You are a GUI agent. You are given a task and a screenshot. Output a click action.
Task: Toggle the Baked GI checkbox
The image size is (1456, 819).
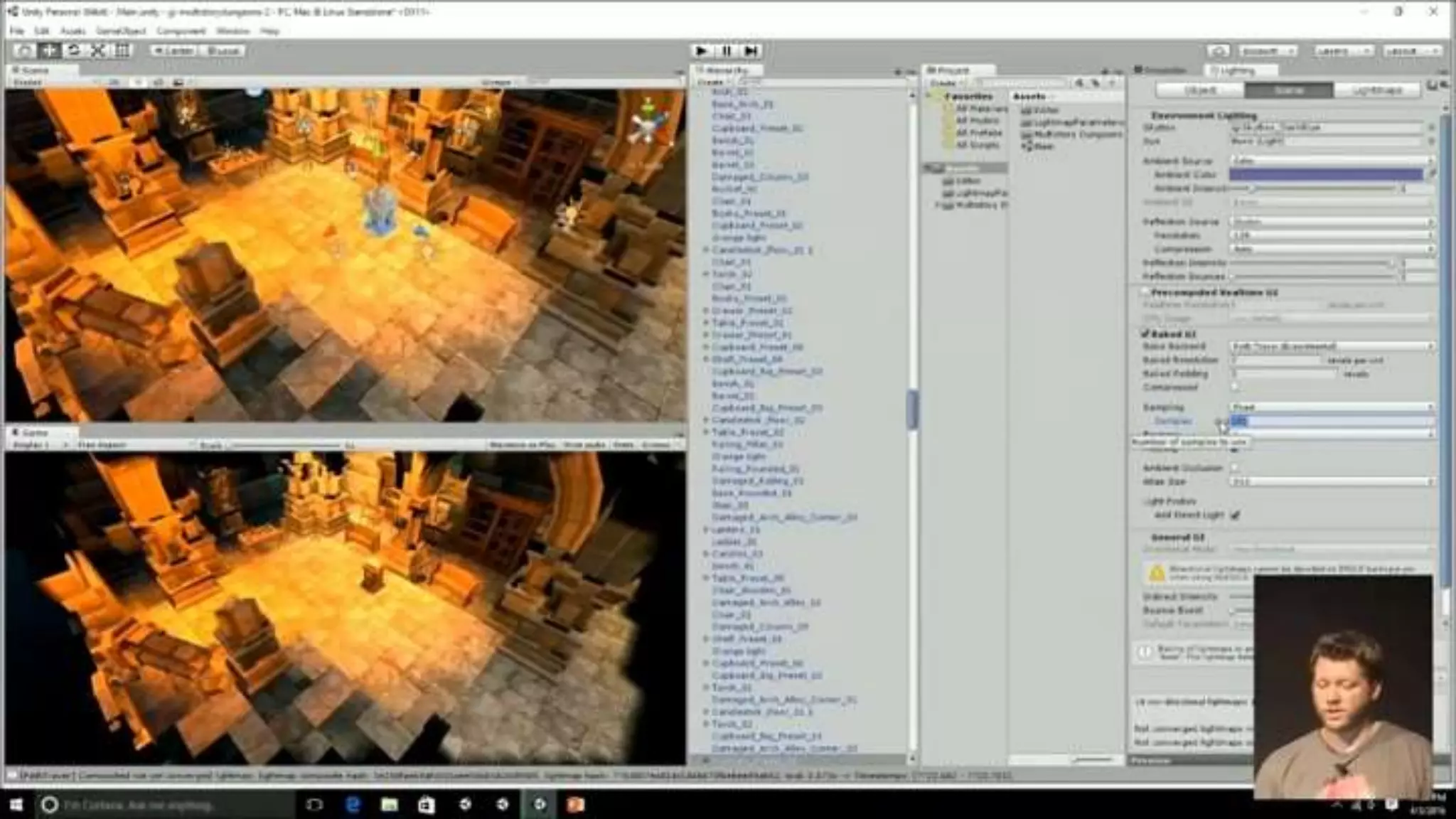(1145, 333)
